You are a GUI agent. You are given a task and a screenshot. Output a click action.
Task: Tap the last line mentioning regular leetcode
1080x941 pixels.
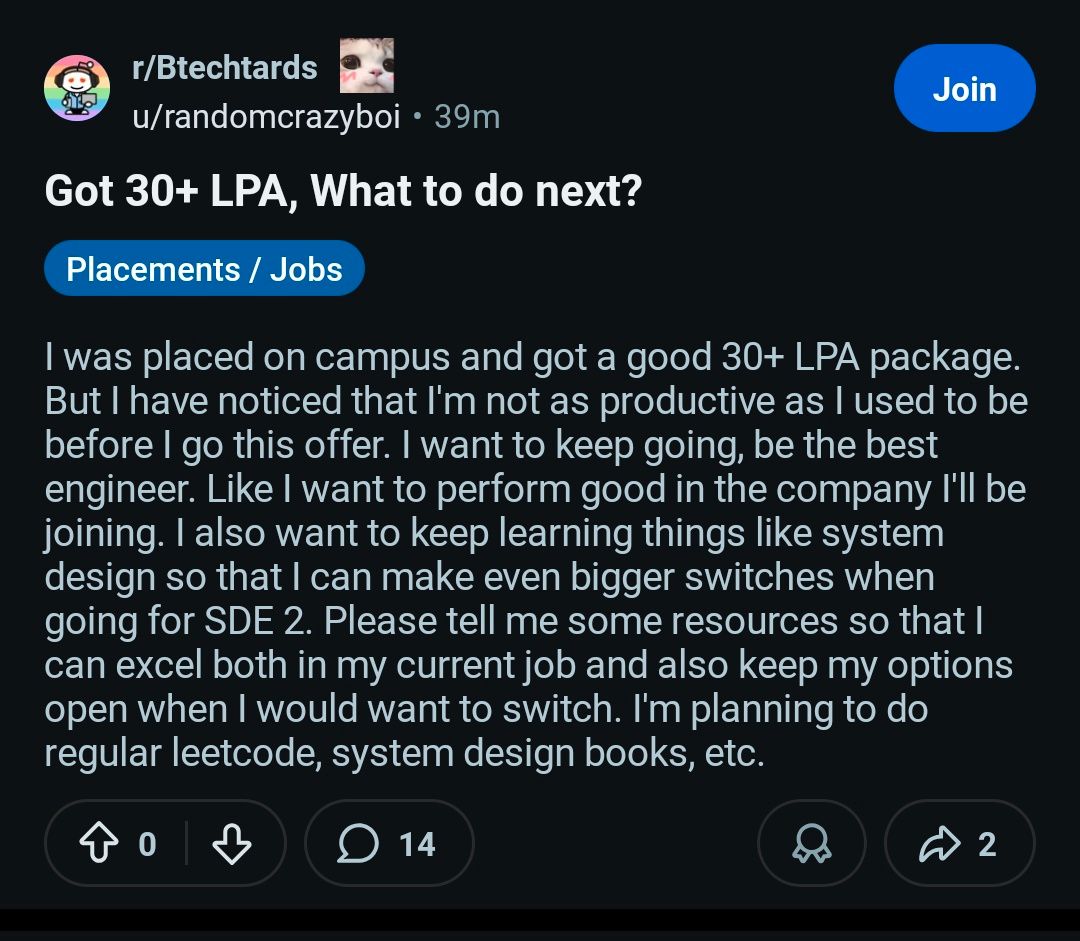(404, 753)
